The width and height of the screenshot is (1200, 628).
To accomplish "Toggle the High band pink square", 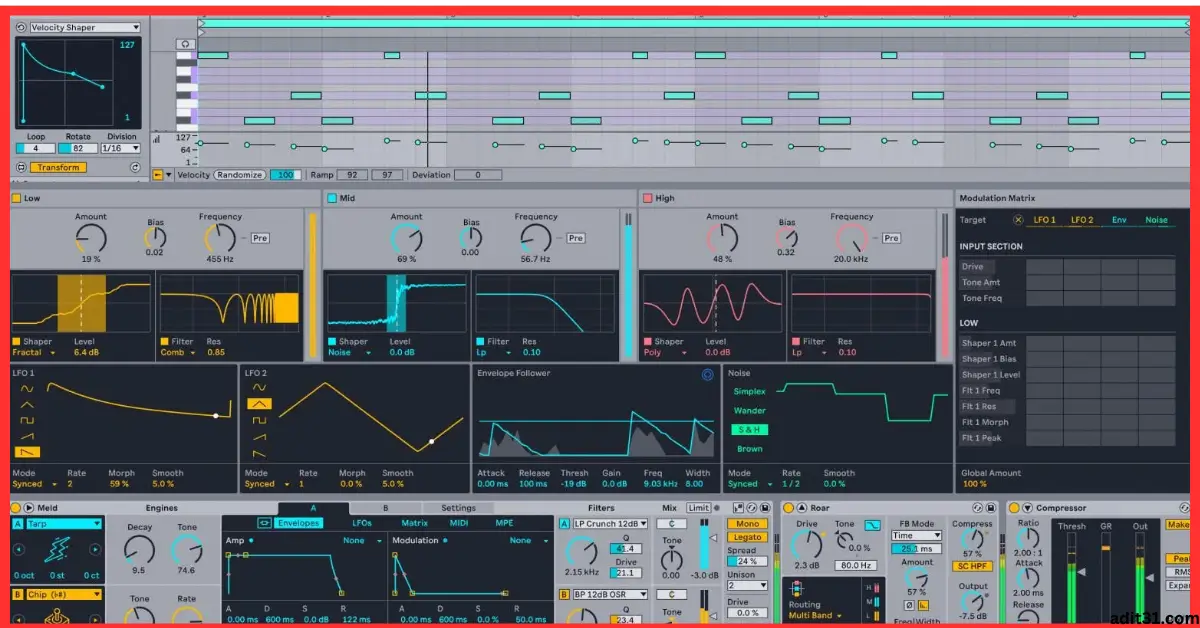I will coord(648,198).
